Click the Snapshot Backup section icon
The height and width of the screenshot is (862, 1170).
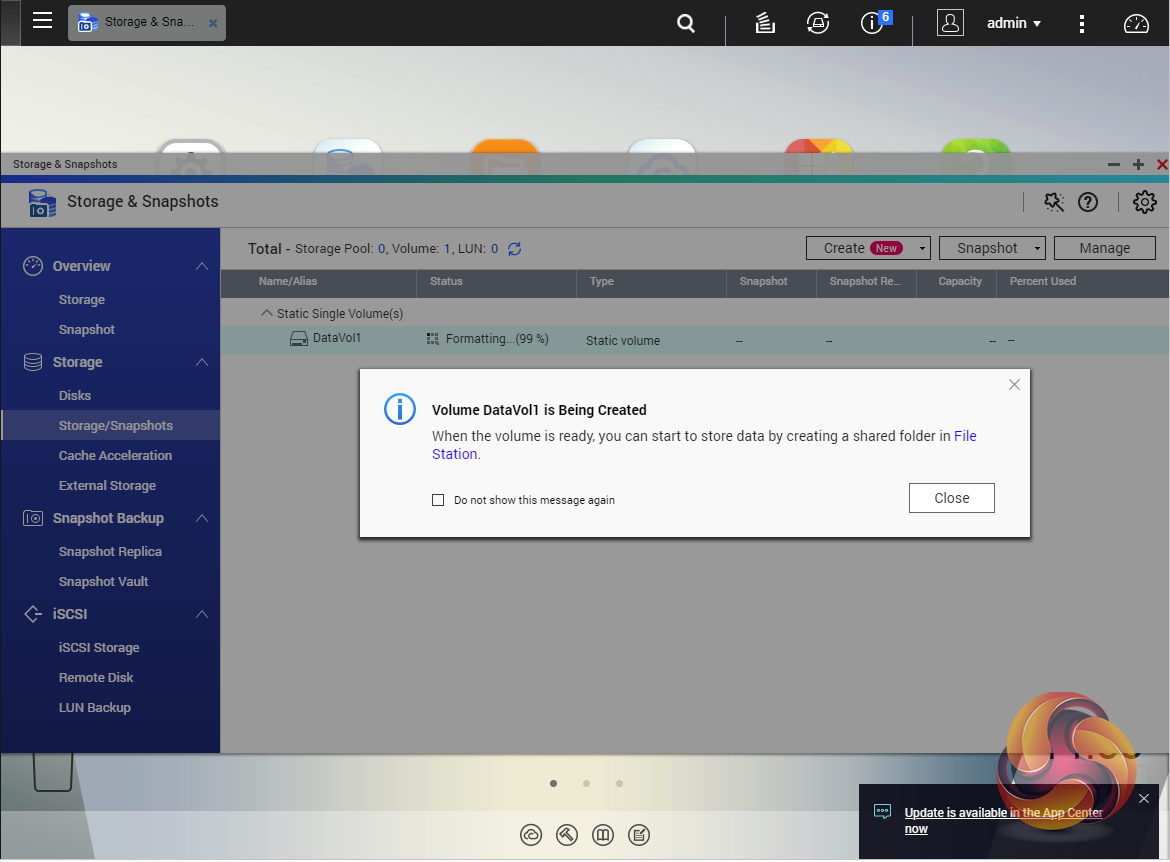tap(33, 518)
